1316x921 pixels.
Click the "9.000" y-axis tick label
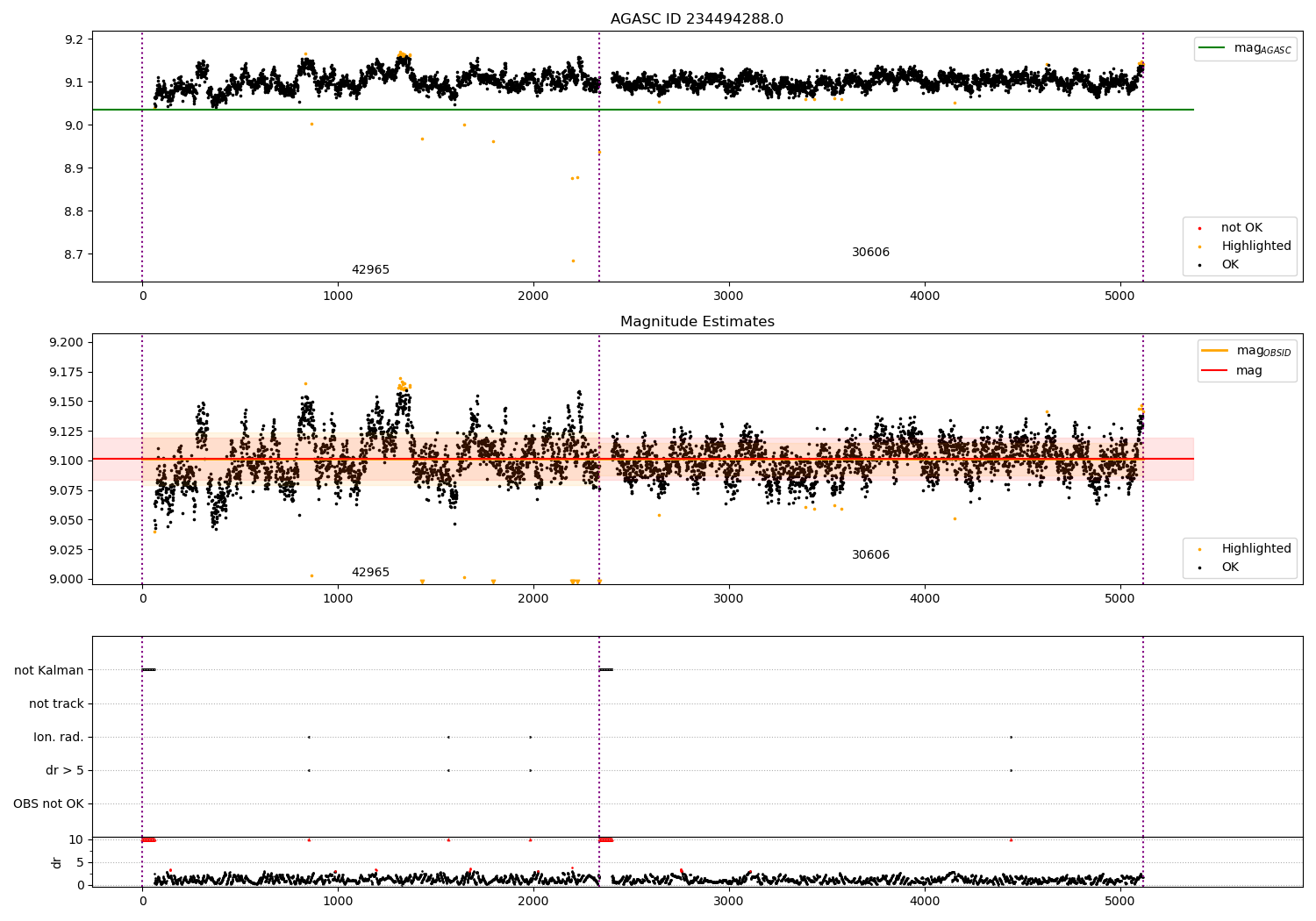pos(68,579)
